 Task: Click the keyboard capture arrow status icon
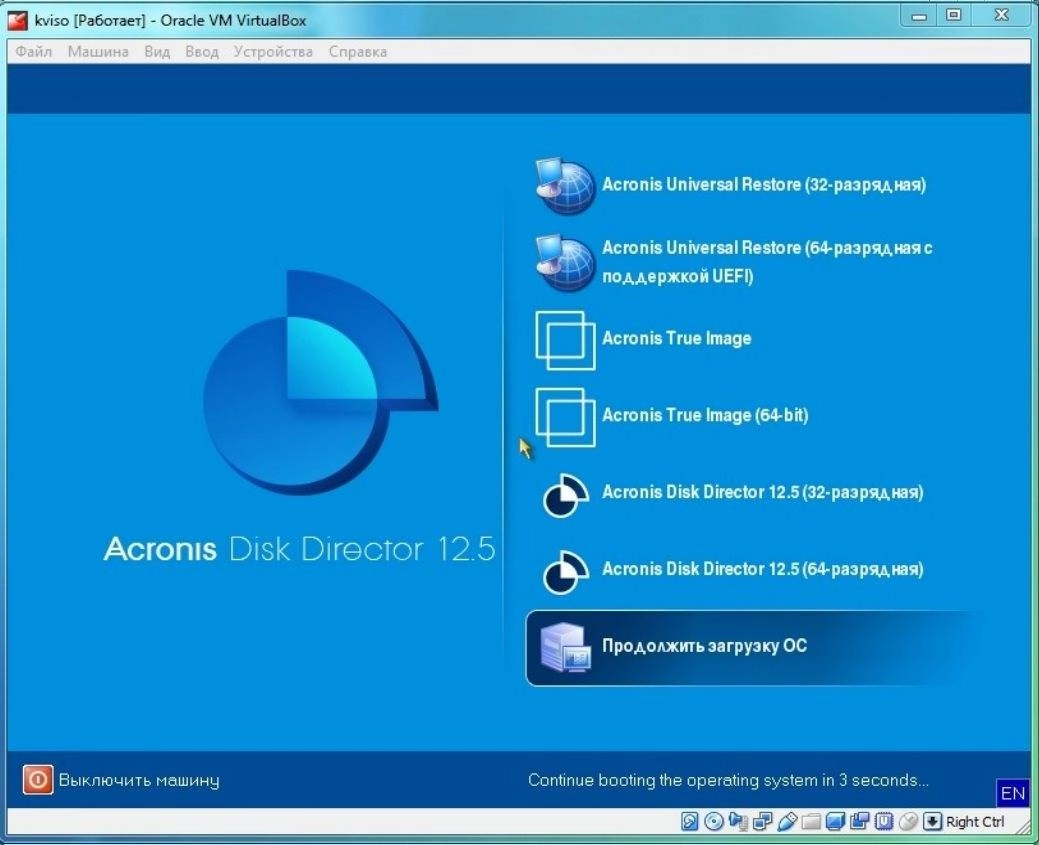[x=932, y=821]
